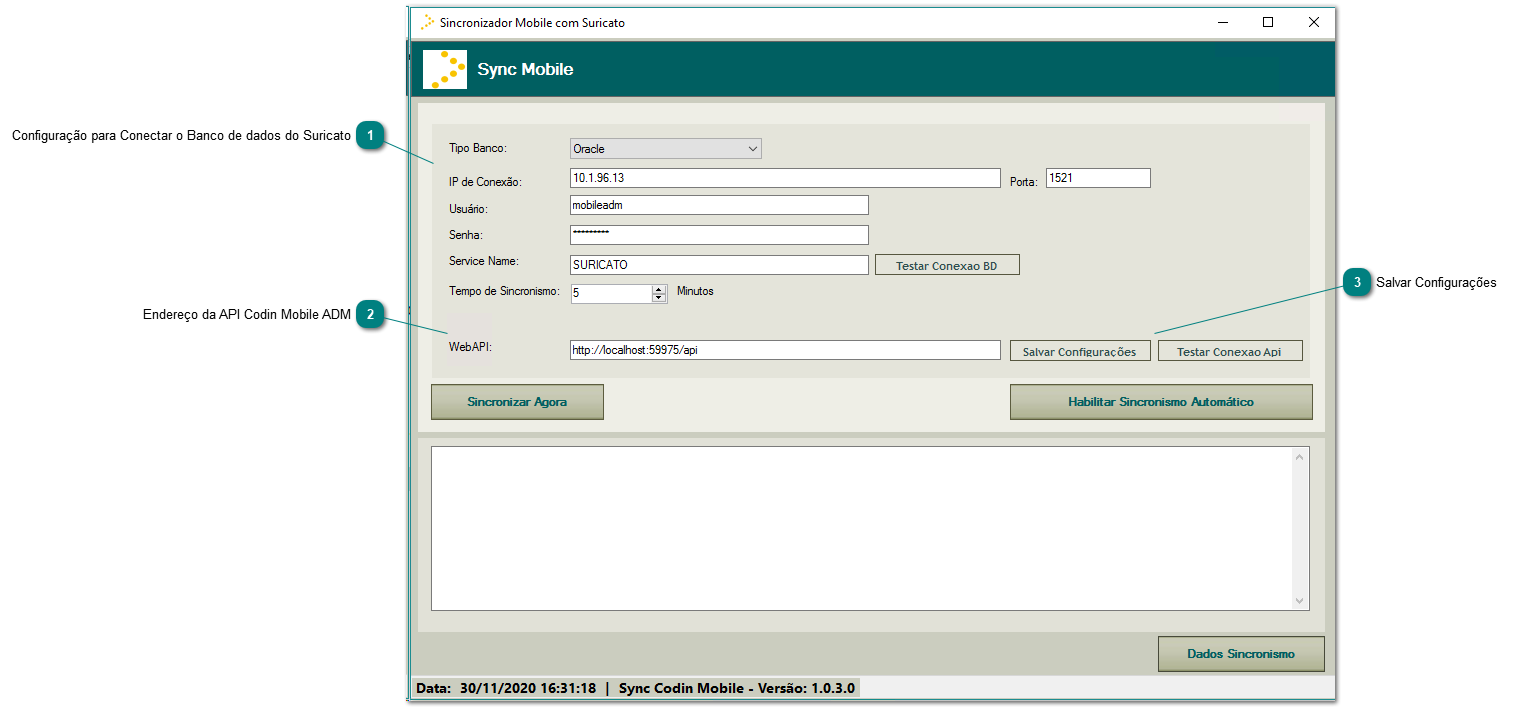The height and width of the screenshot is (710, 1513).
Task: Click the Sincronizar Agora button
Action: tap(517, 402)
